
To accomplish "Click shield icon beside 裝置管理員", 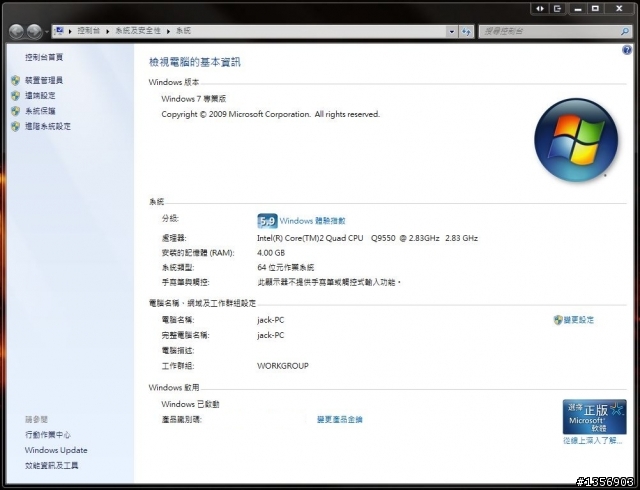I will [x=16, y=80].
